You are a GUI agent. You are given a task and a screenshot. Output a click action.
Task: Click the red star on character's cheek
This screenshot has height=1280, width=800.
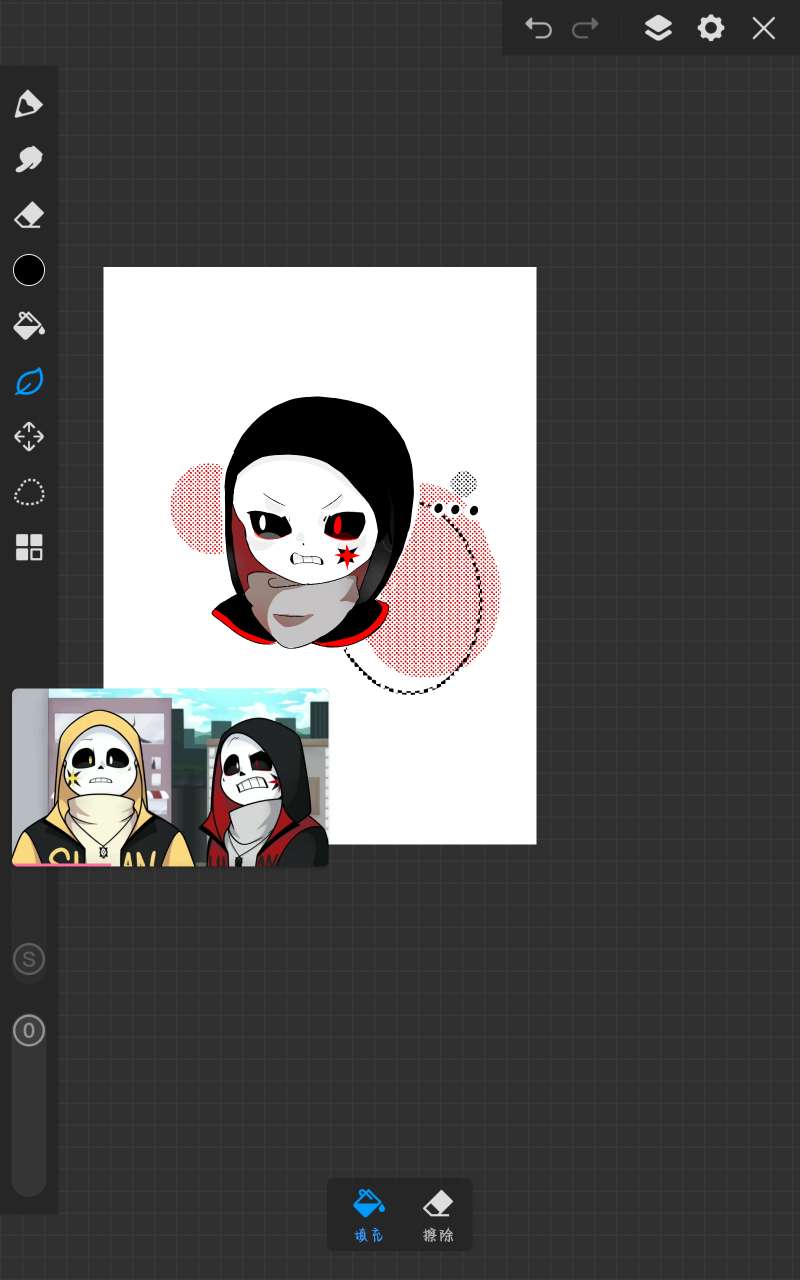(347, 556)
